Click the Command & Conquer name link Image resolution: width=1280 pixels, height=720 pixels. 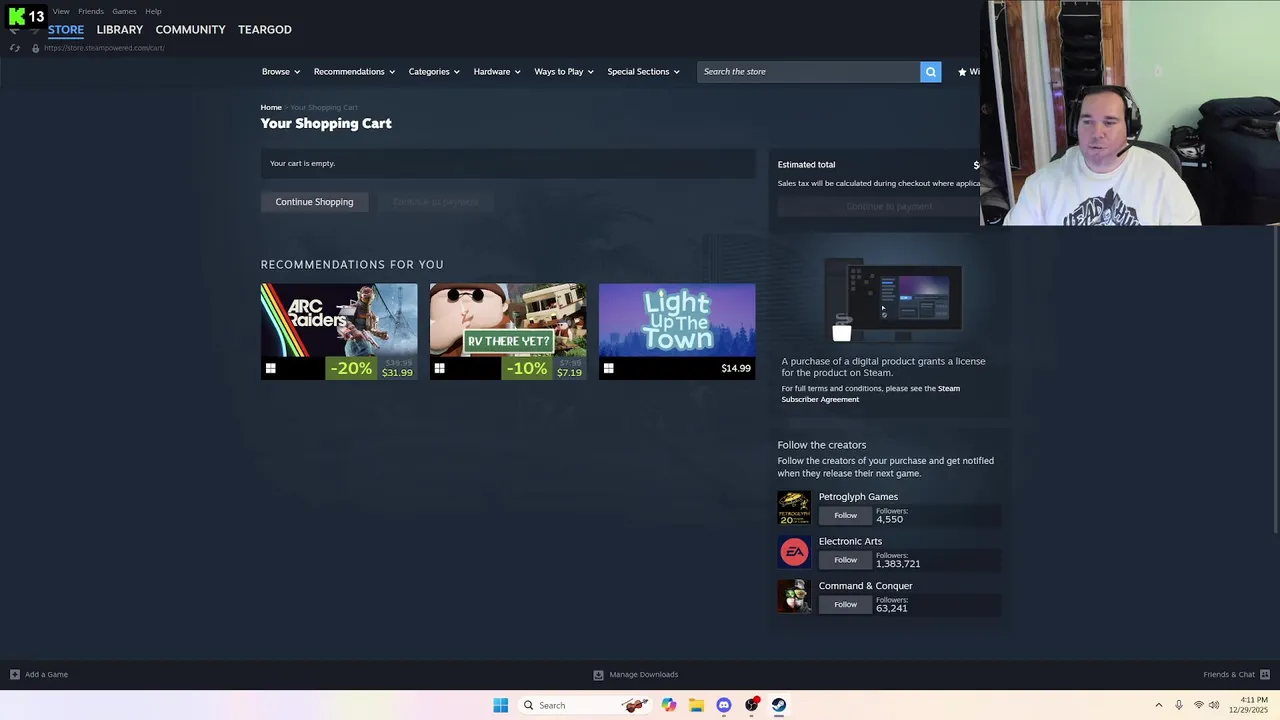click(865, 586)
